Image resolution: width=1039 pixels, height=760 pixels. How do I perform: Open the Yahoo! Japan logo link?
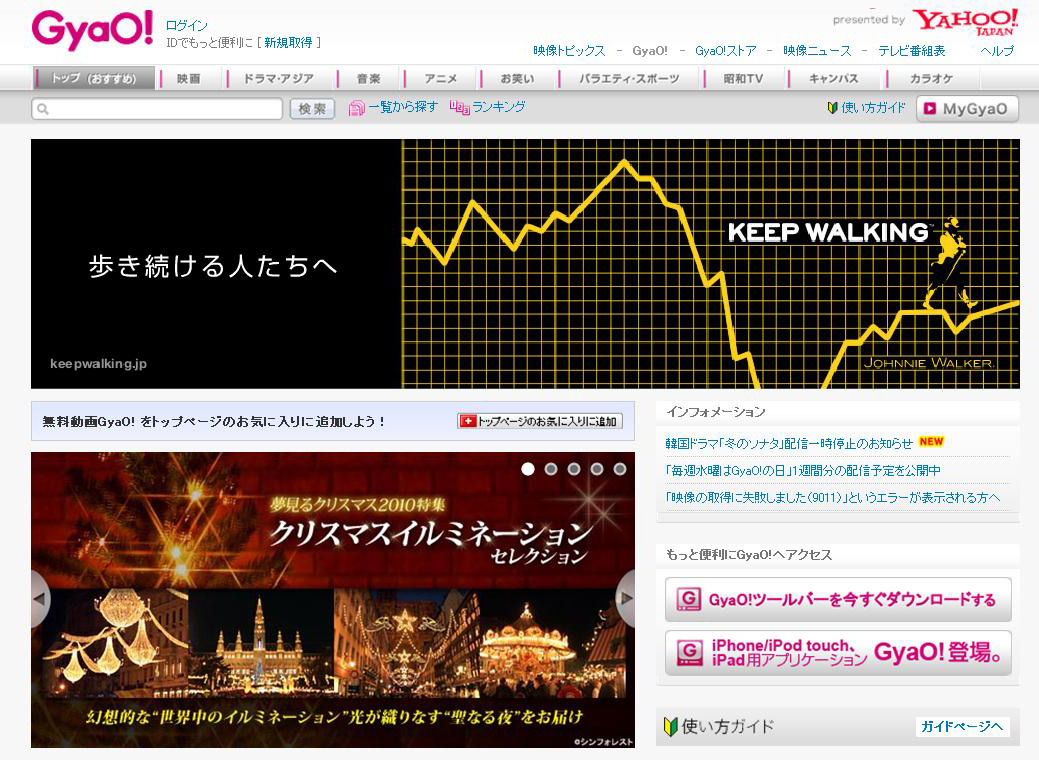click(965, 21)
